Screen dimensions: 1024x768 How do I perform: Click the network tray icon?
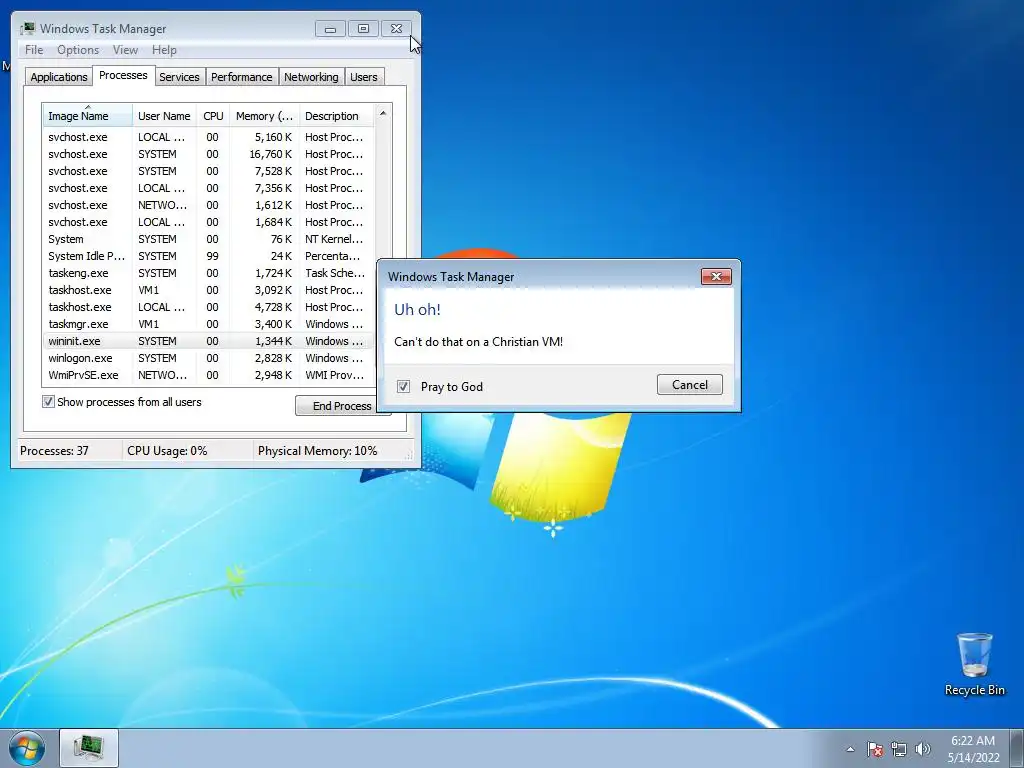899,749
